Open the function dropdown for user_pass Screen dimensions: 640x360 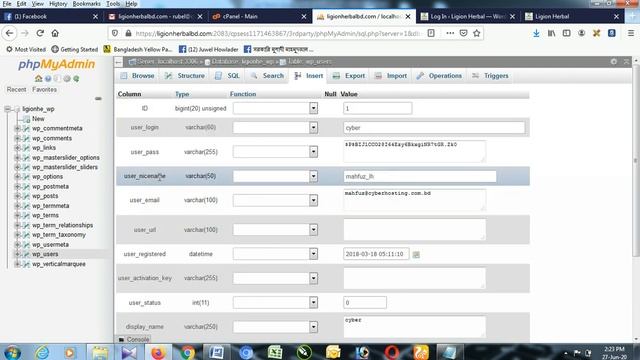coord(275,152)
